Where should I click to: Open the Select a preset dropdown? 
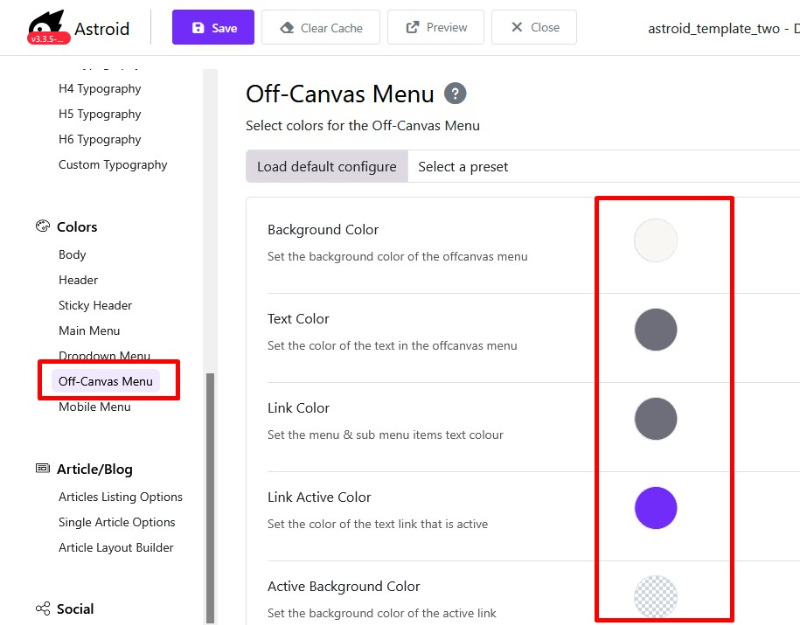click(600, 167)
